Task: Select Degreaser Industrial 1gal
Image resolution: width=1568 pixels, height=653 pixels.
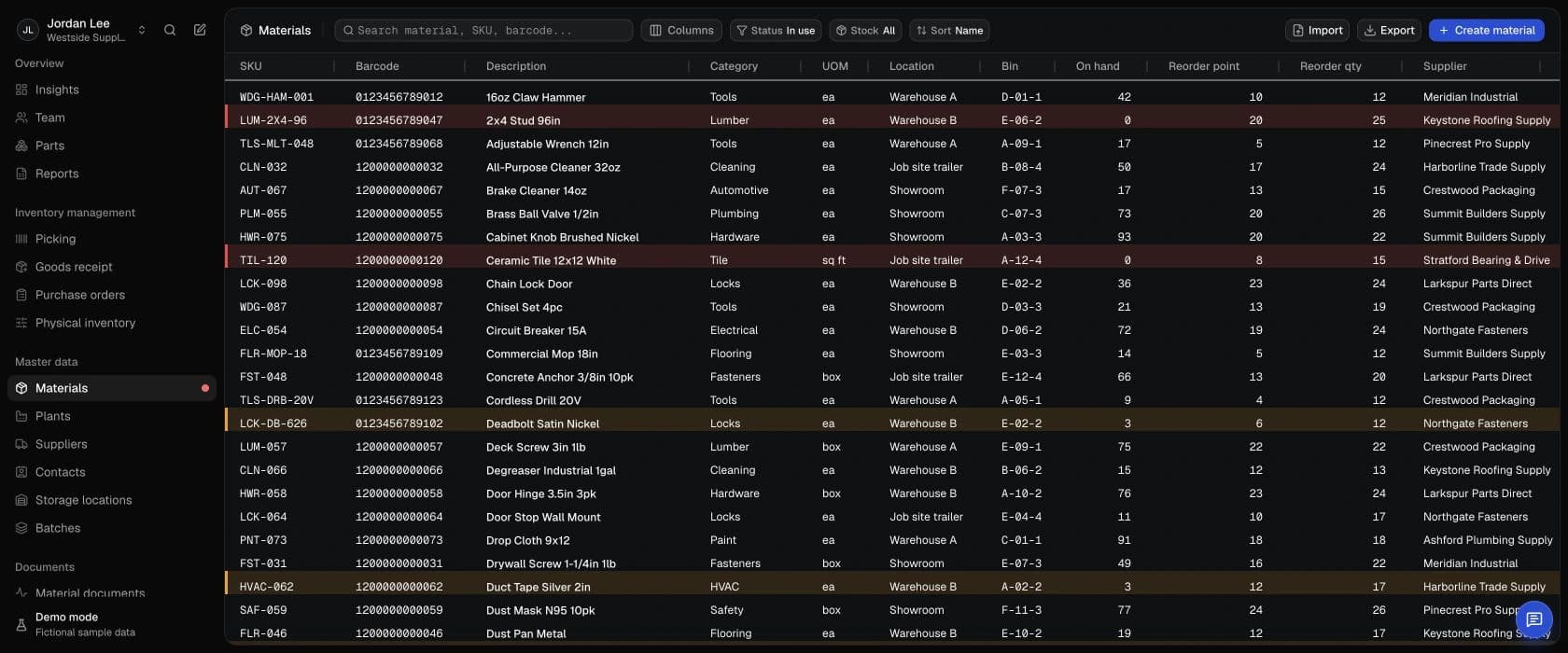Action: pos(551,470)
